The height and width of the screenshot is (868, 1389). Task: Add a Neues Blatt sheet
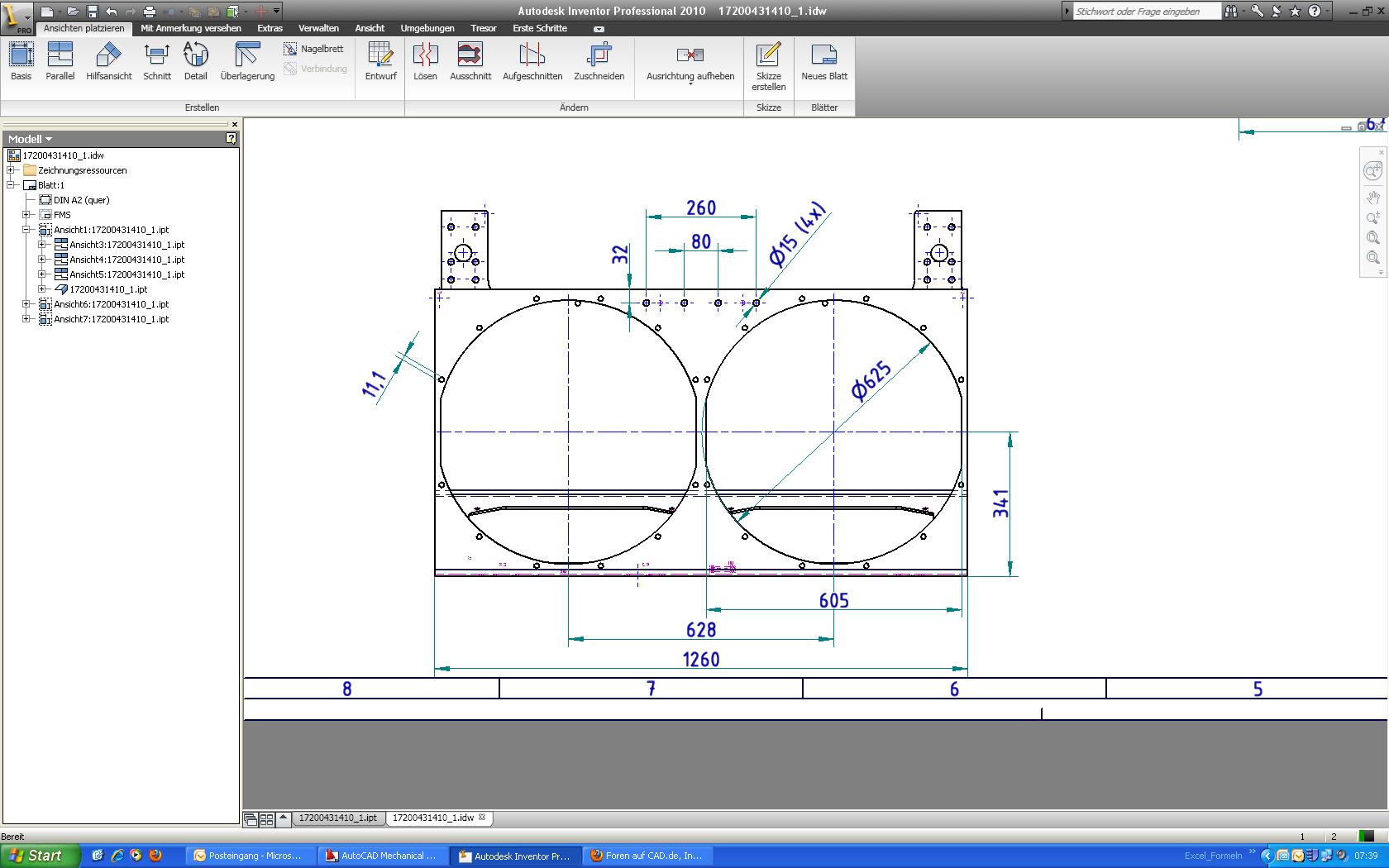click(823, 61)
